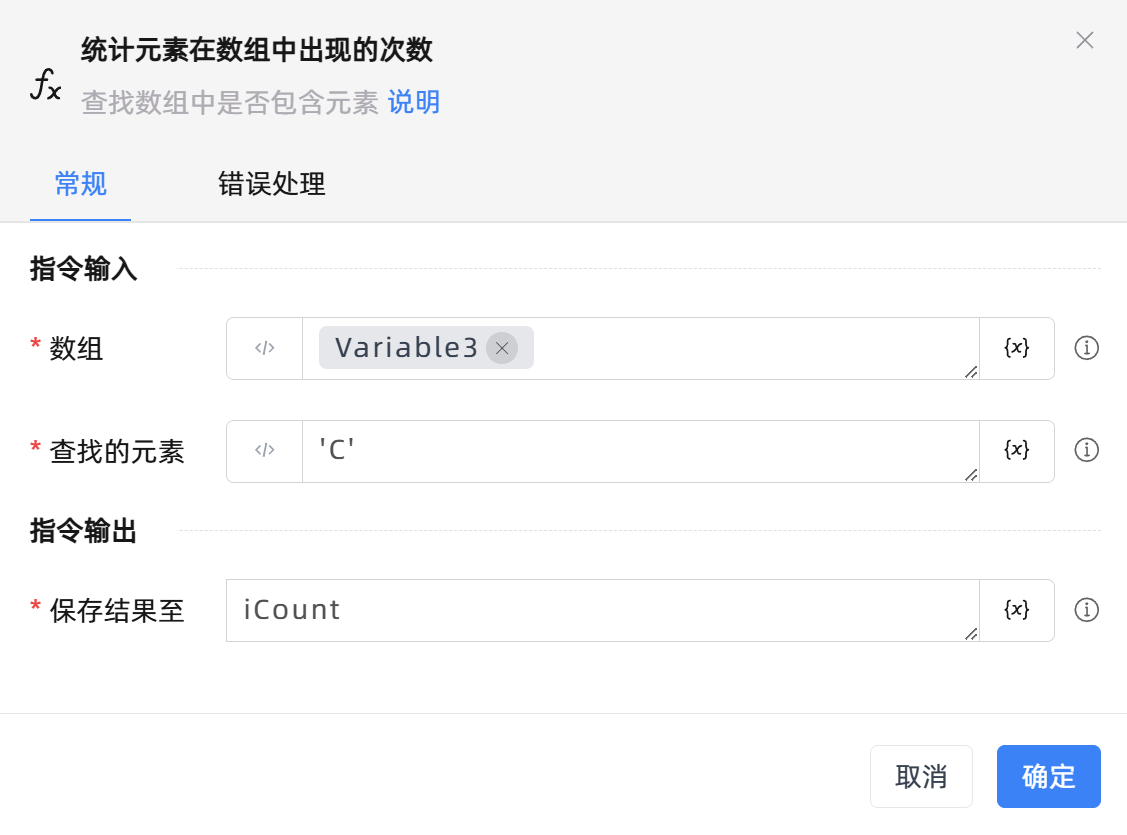Switch to the 错误处理 tab
1127x835 pixels.
pos(272,185)
